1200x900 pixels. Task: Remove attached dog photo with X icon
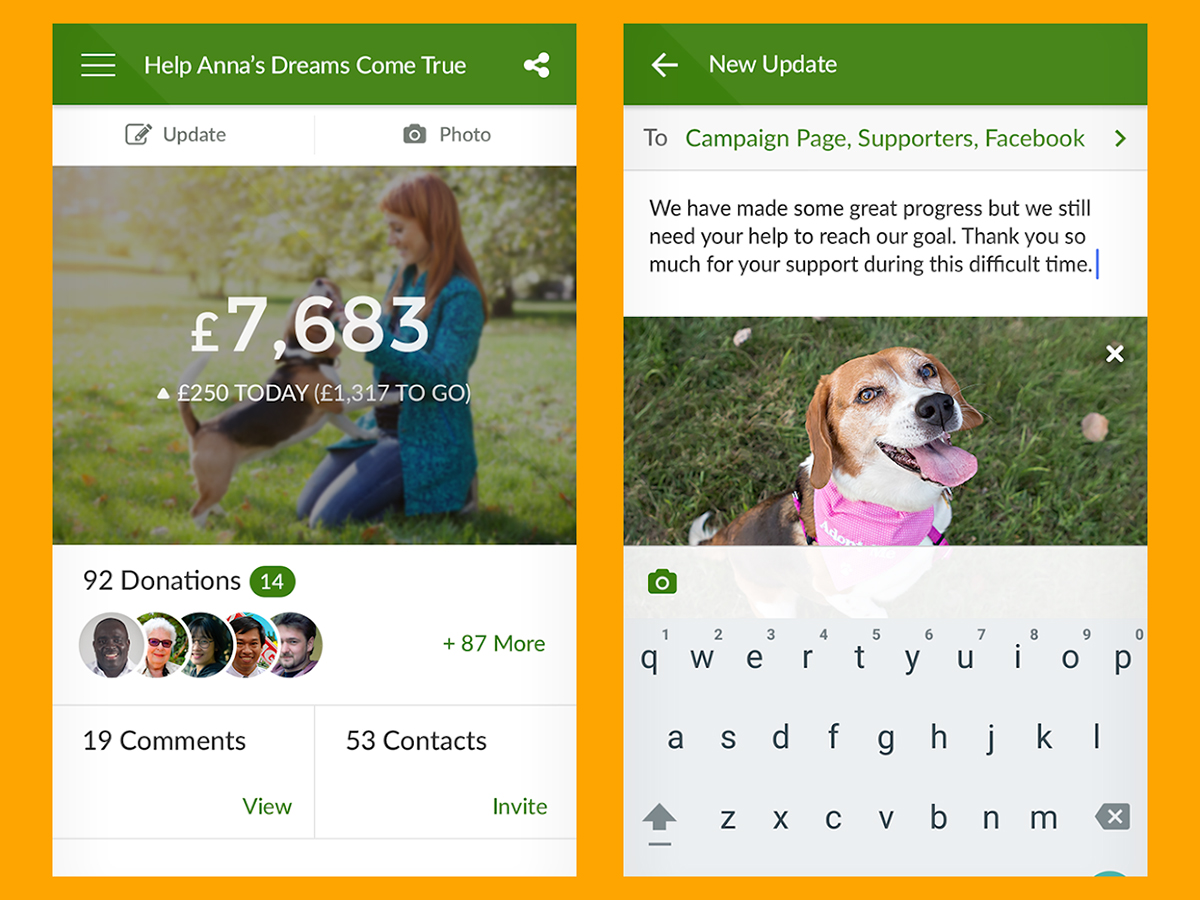point(1115,353)
